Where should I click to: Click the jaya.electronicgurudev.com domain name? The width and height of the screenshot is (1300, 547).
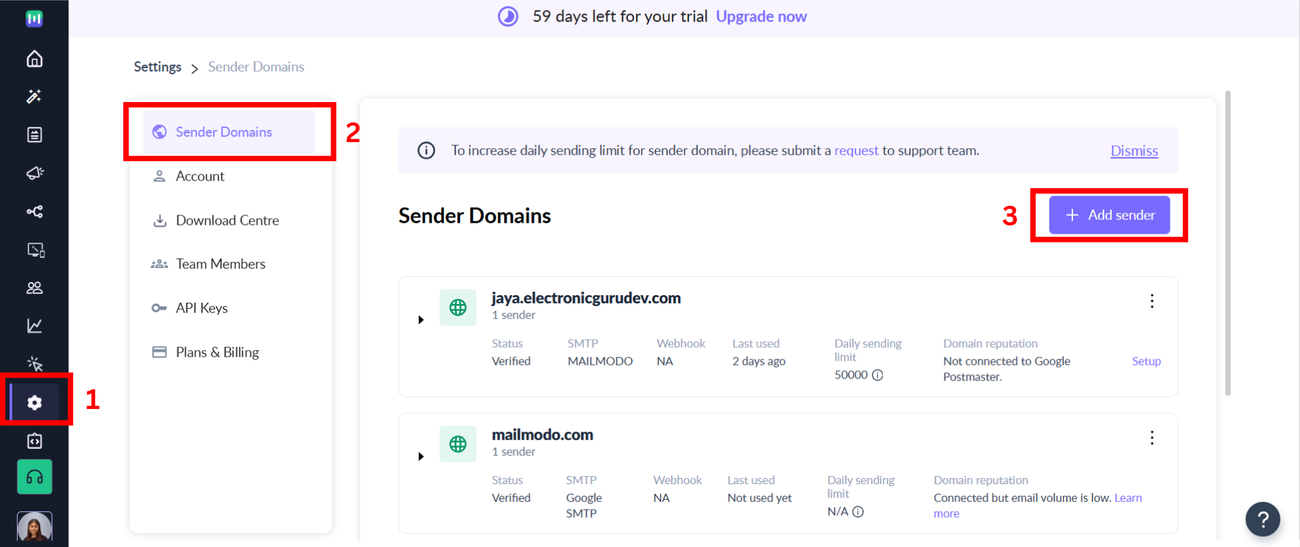(x=586, y=298)
